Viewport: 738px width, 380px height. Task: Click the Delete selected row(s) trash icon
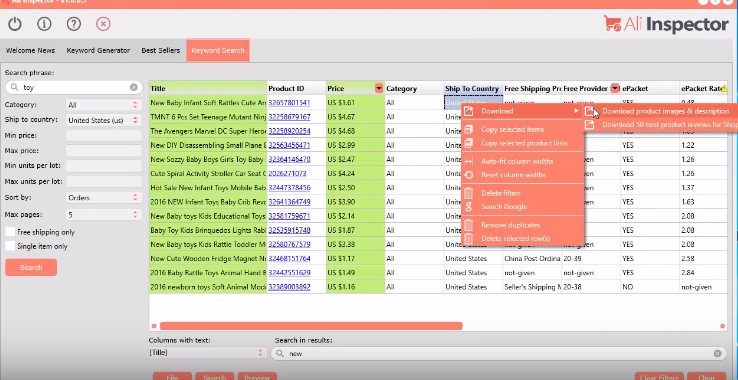tap(468, 239)
